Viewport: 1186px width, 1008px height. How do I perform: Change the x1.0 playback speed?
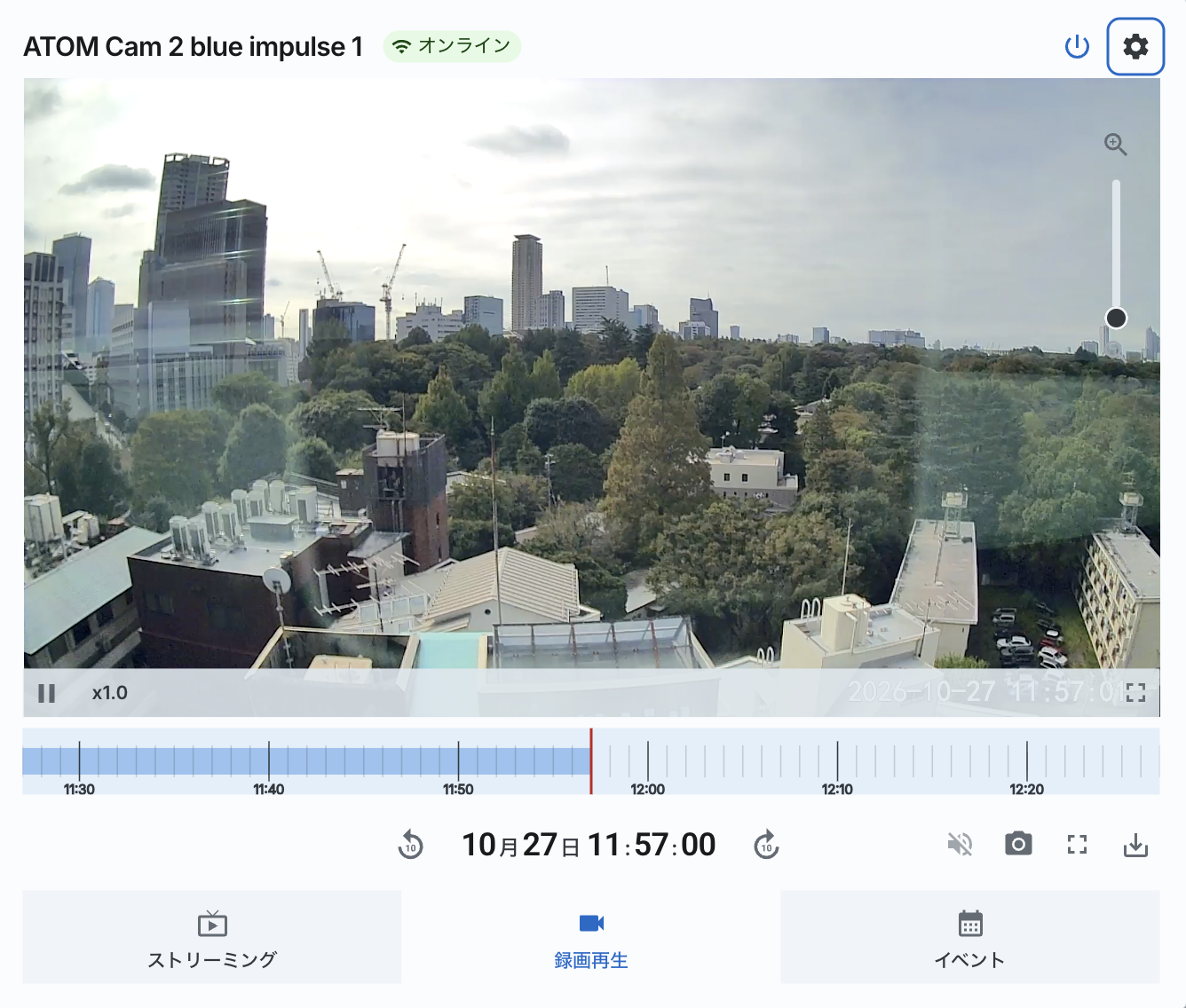(x=110, y=693)
